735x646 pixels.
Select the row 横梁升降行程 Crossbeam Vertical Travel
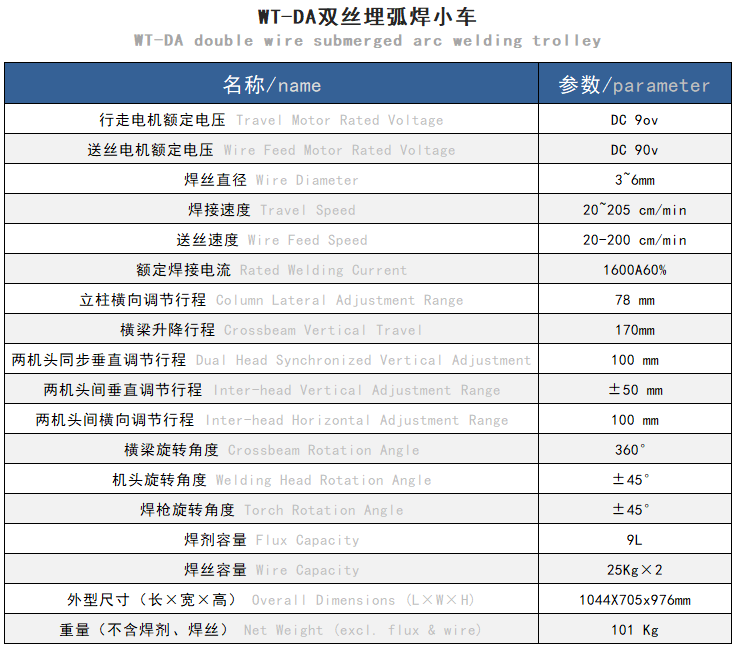tap(368, 329)
